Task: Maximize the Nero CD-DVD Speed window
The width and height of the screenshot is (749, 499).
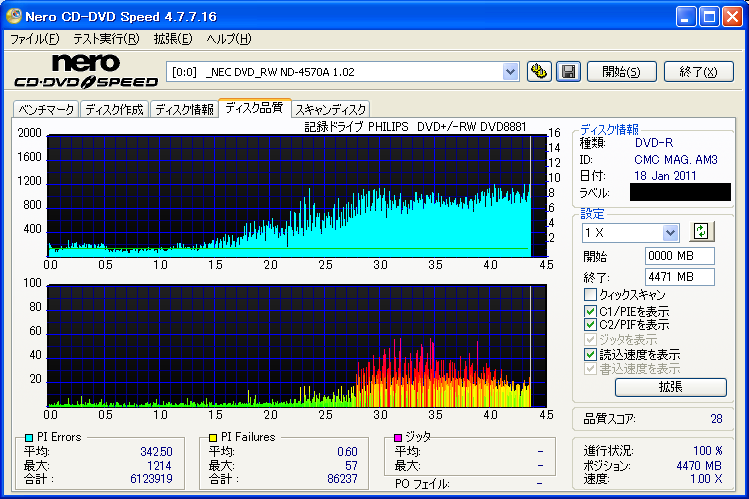Action: (709, 17)
